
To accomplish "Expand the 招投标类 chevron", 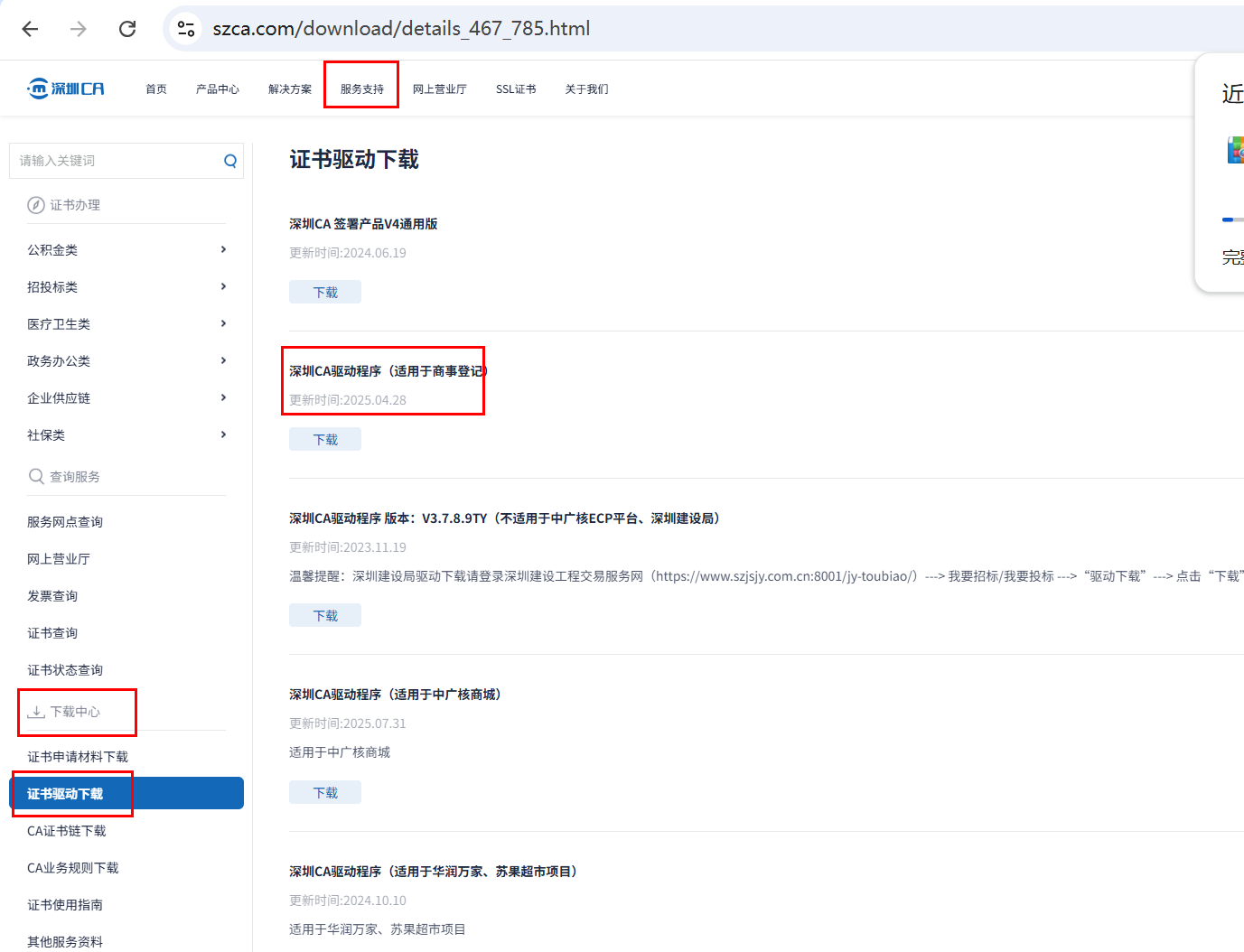I will 223,286.
